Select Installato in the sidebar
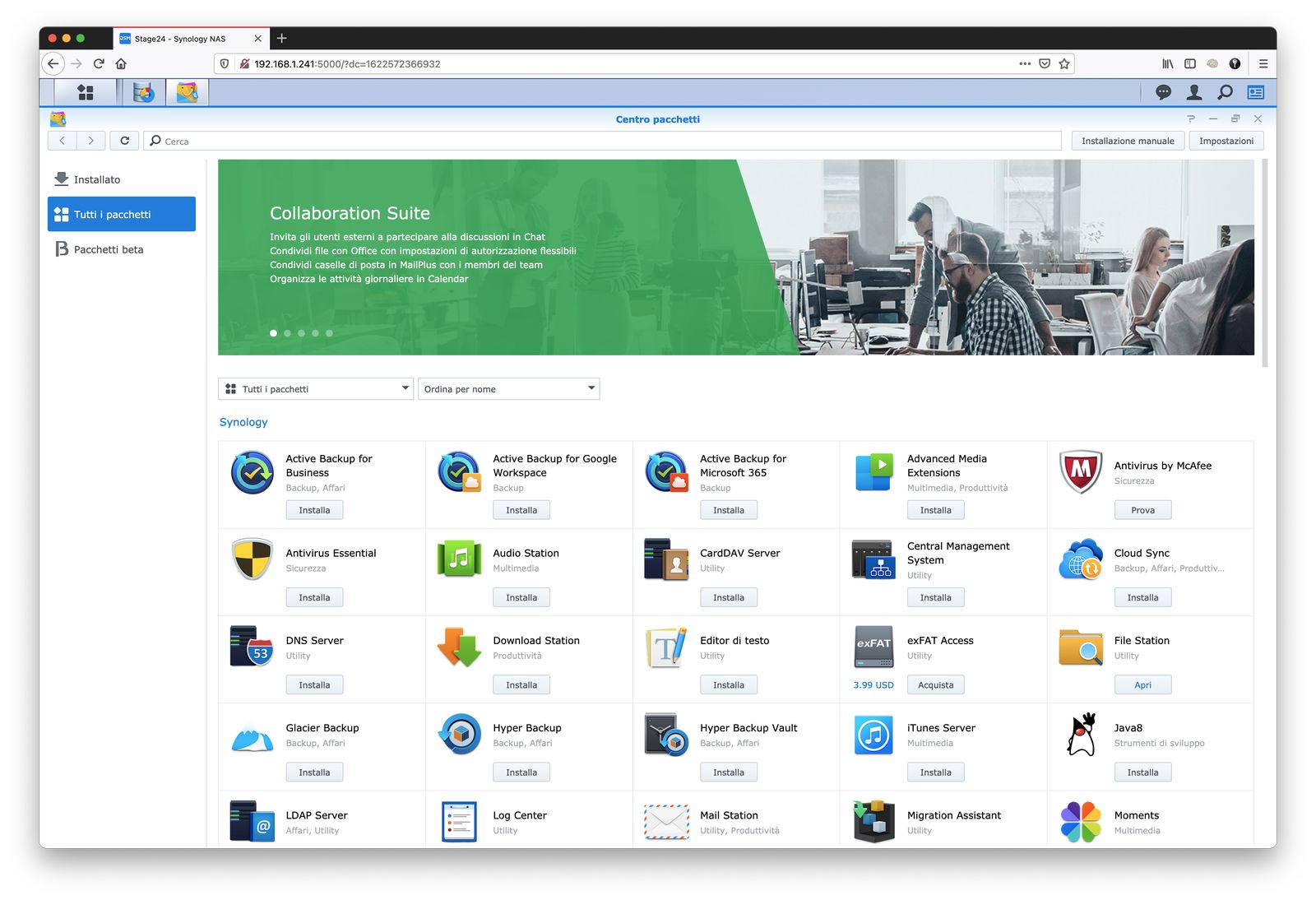This screenshot has width=1316, height=900. 122,179
